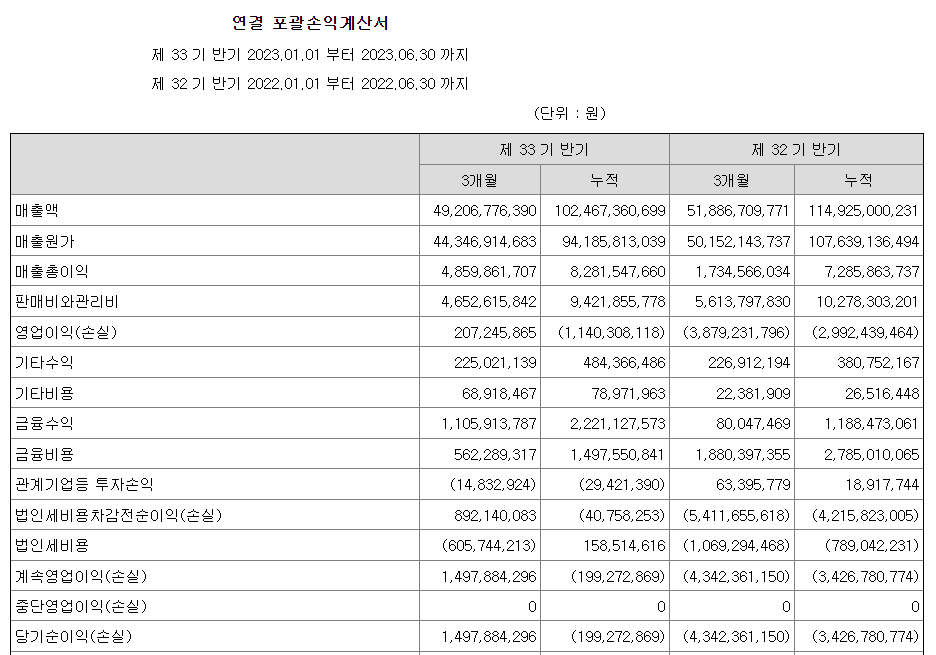Click the 금융비용 row label
The width and height of the screenshot is (936, 655).
point(44,454)
